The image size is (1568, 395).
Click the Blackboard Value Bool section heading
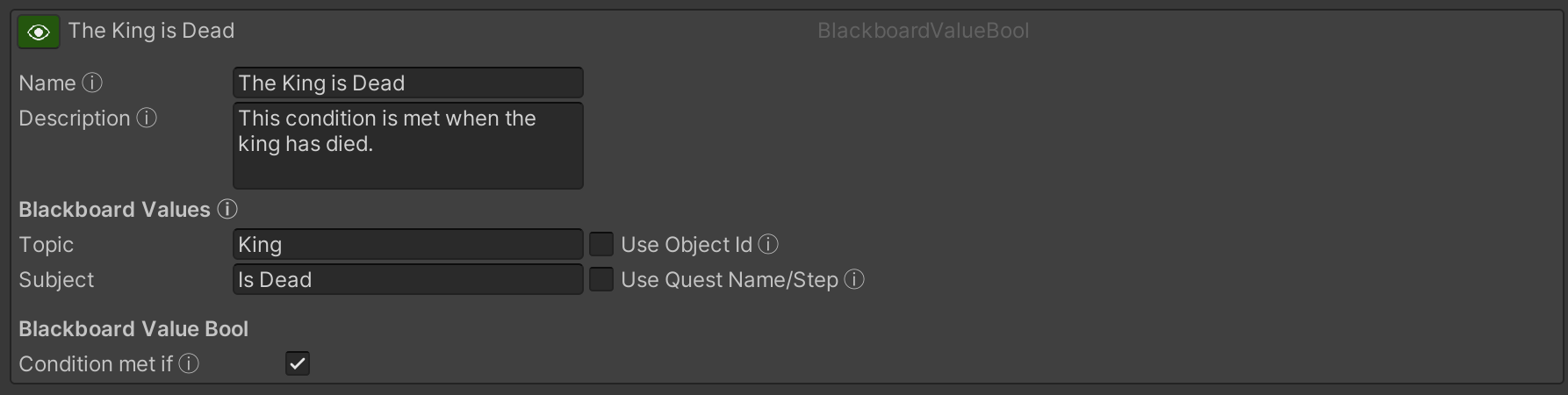point(133,328)
